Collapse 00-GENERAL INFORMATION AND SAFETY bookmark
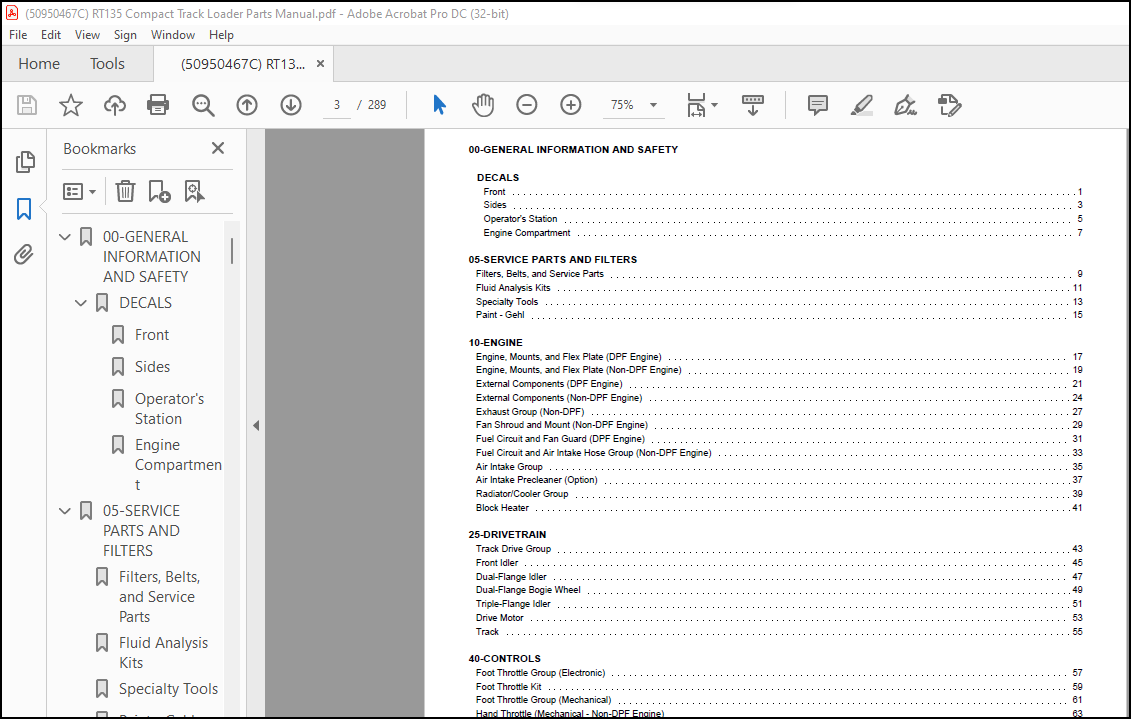 (x=65, y=237)
